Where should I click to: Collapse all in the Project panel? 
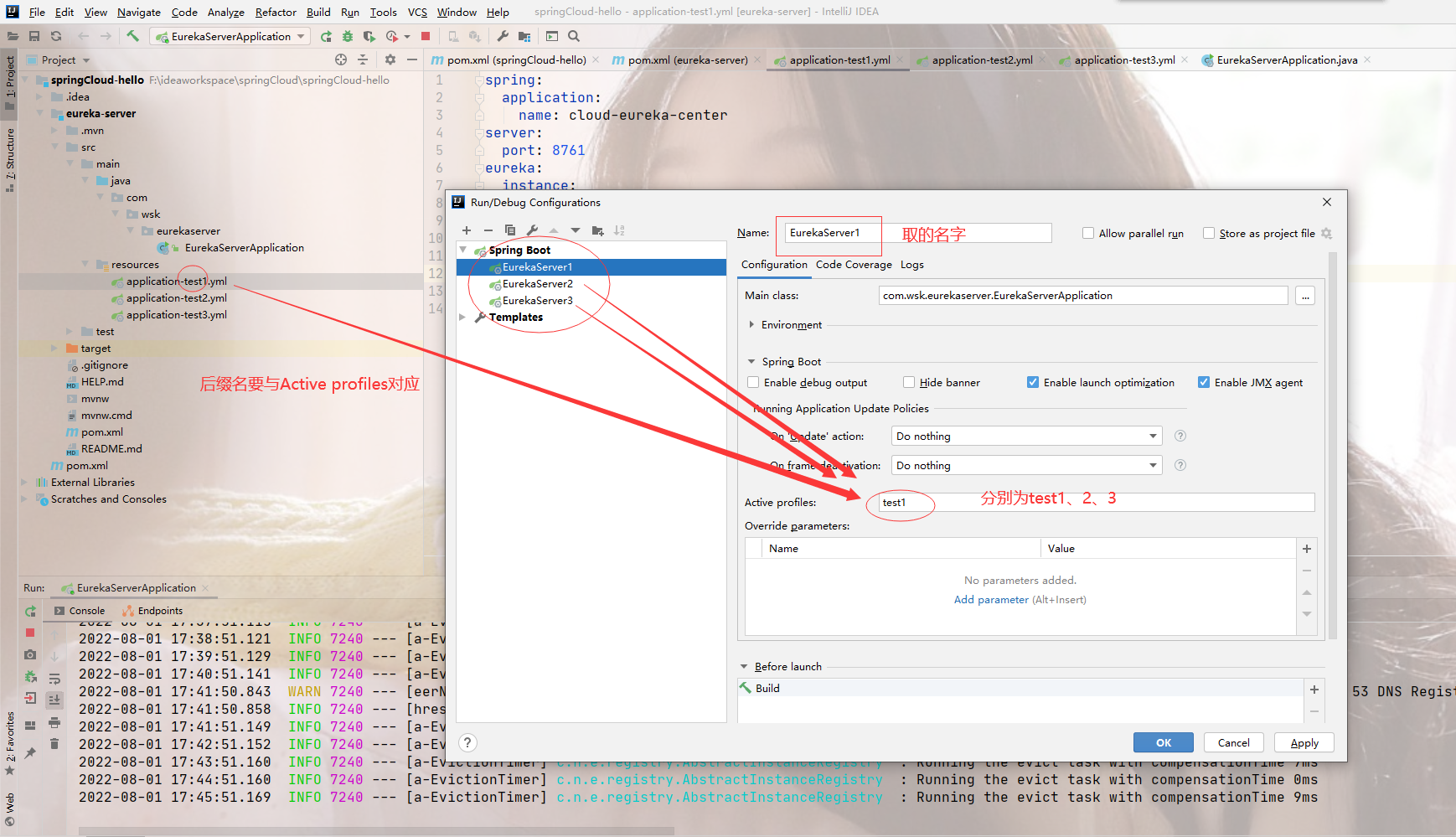pyautogui.click(x=363, y=59)
